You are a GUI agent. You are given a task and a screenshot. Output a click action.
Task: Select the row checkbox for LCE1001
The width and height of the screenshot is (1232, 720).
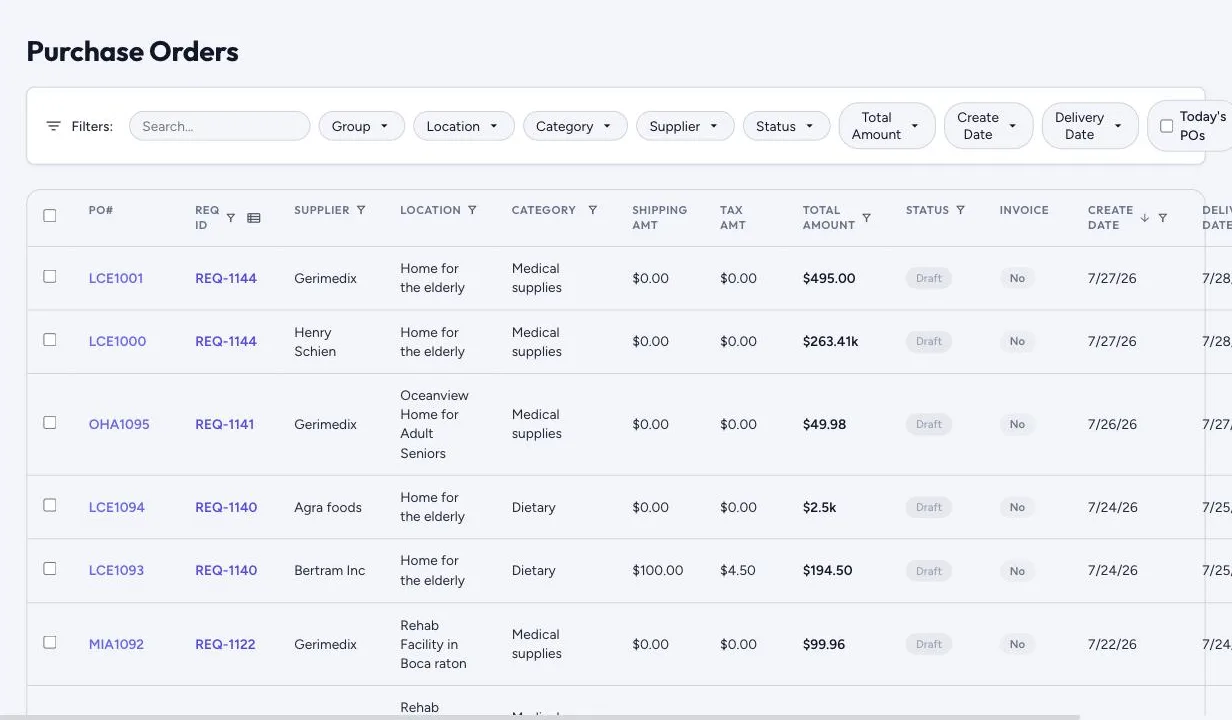tap(50, 277)
